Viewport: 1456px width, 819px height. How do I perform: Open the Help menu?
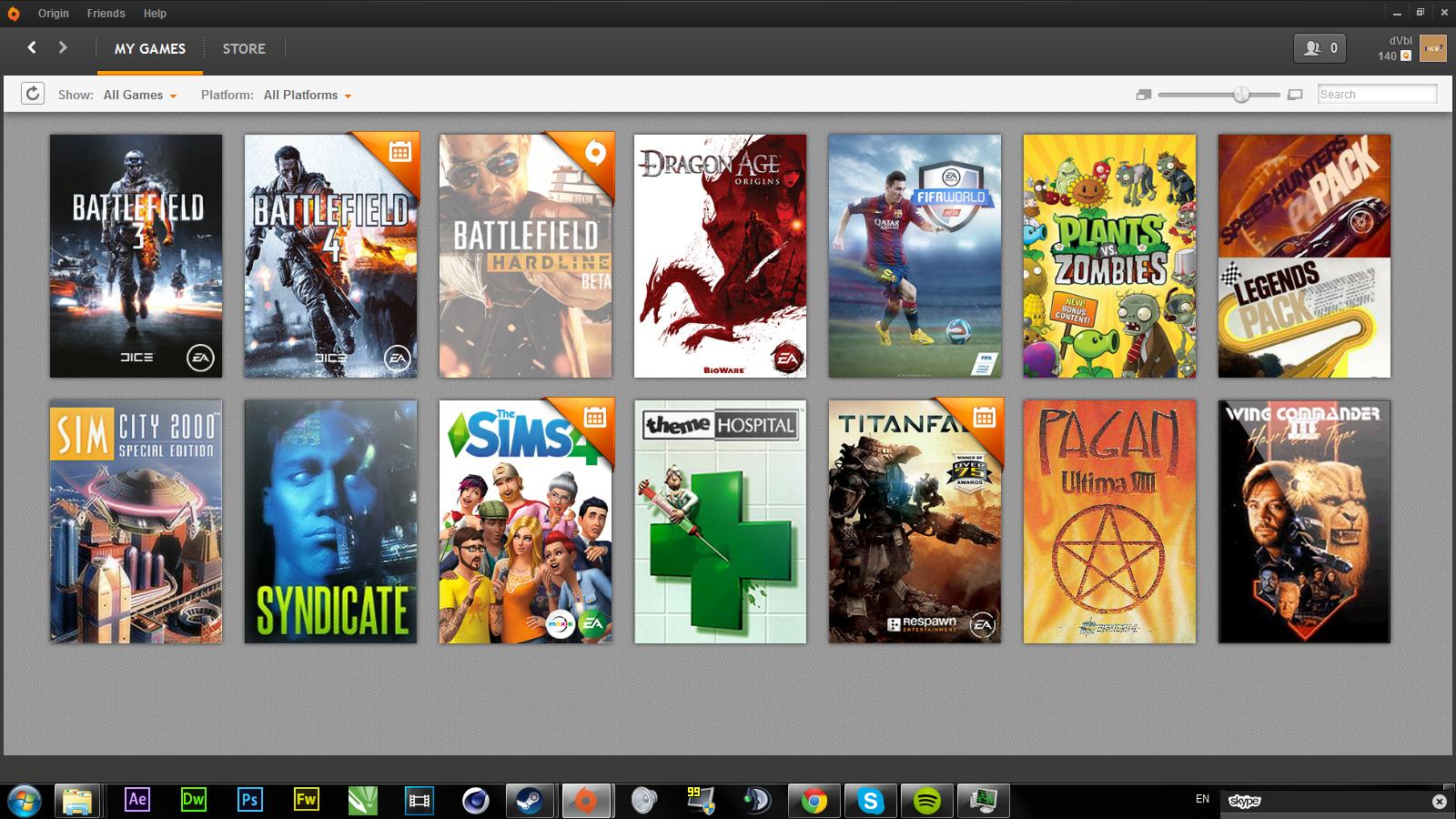[x=156, y=14]
